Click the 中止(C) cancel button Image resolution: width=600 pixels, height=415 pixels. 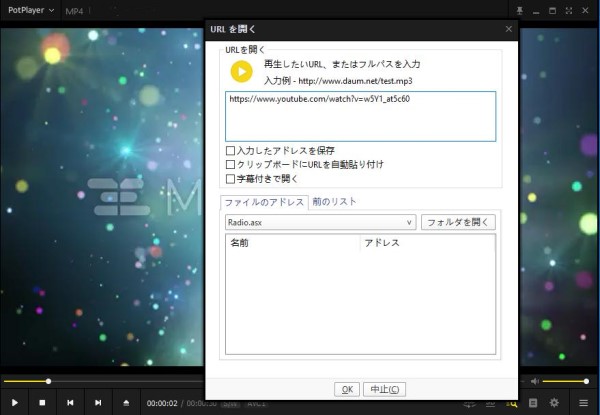(x=384, y=389)
